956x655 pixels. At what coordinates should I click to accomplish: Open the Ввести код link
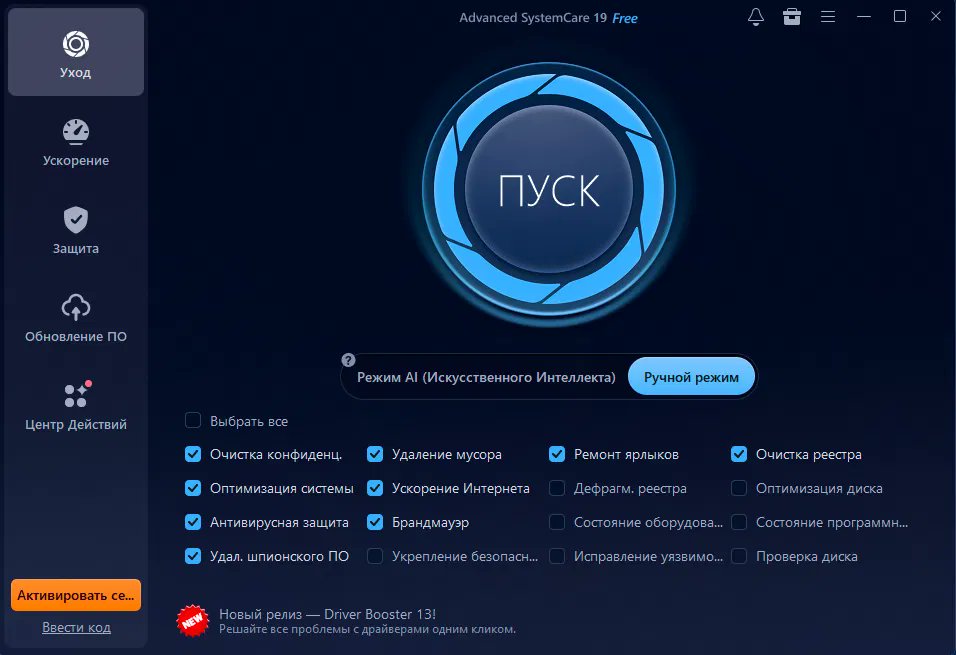[x=75, y=627]
